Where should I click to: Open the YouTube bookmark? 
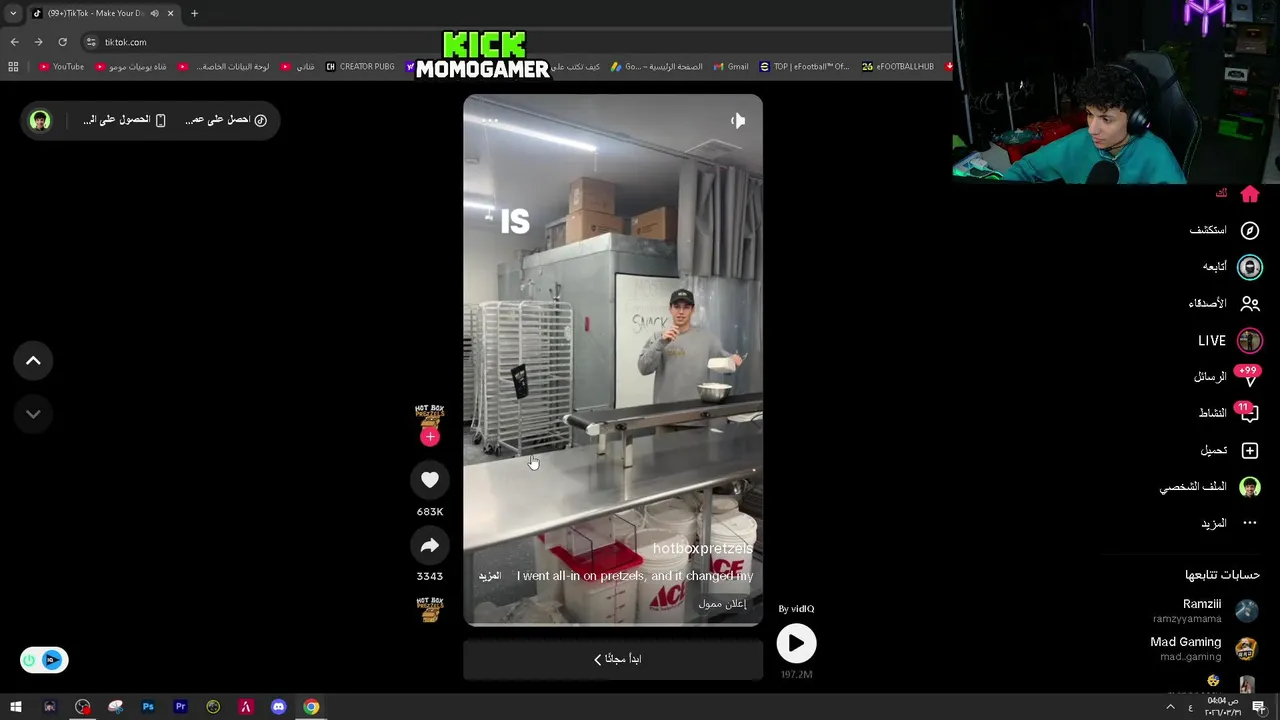click(x=61, y=67)
